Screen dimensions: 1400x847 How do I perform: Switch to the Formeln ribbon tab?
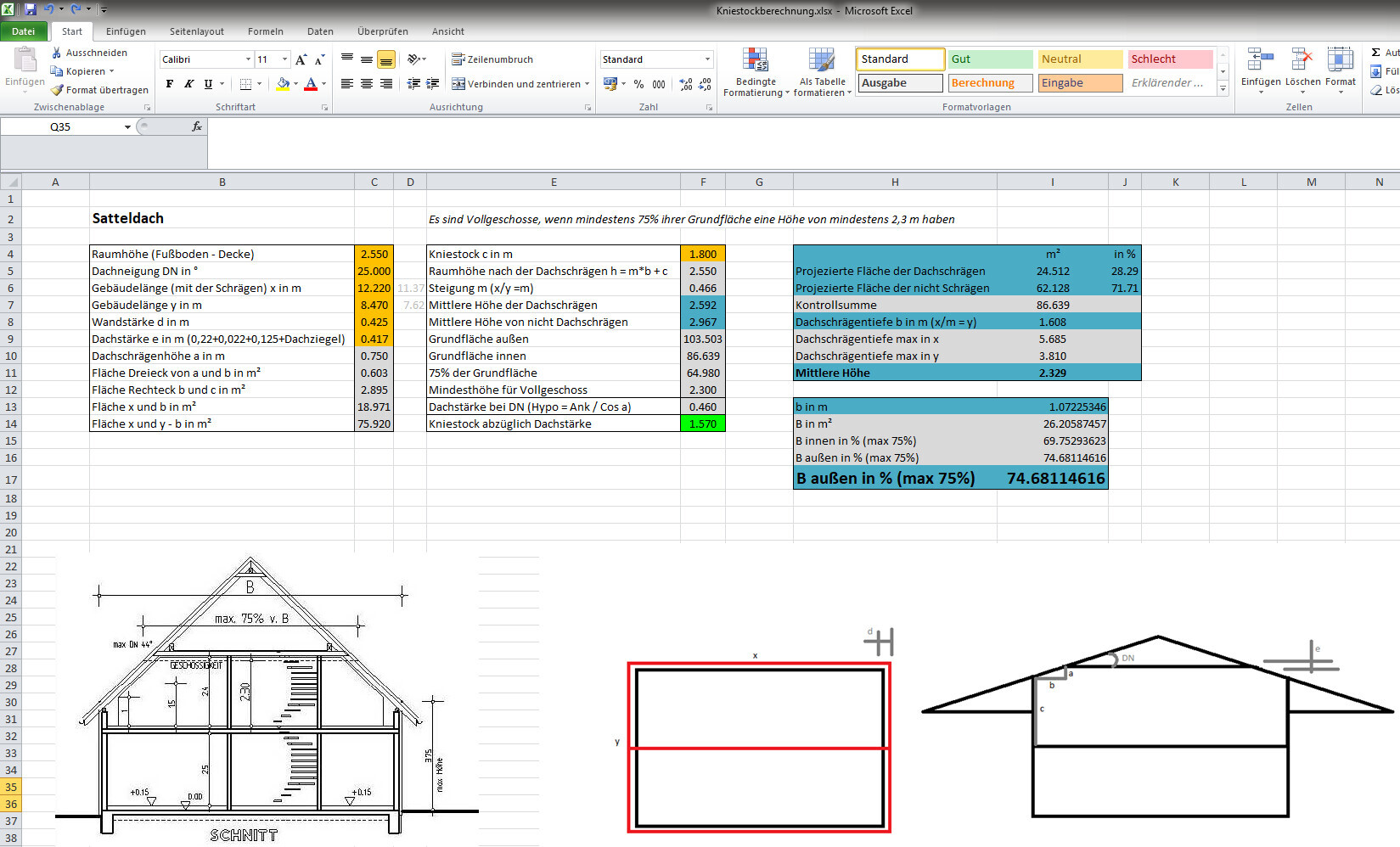point(265,31)
